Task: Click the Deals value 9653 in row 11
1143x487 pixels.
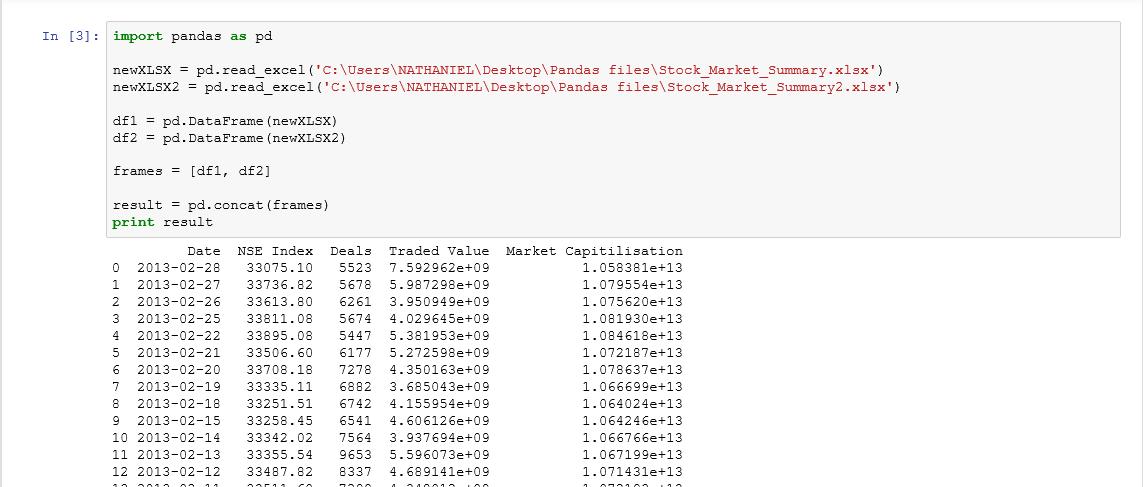Action: [x=355, y=454]
